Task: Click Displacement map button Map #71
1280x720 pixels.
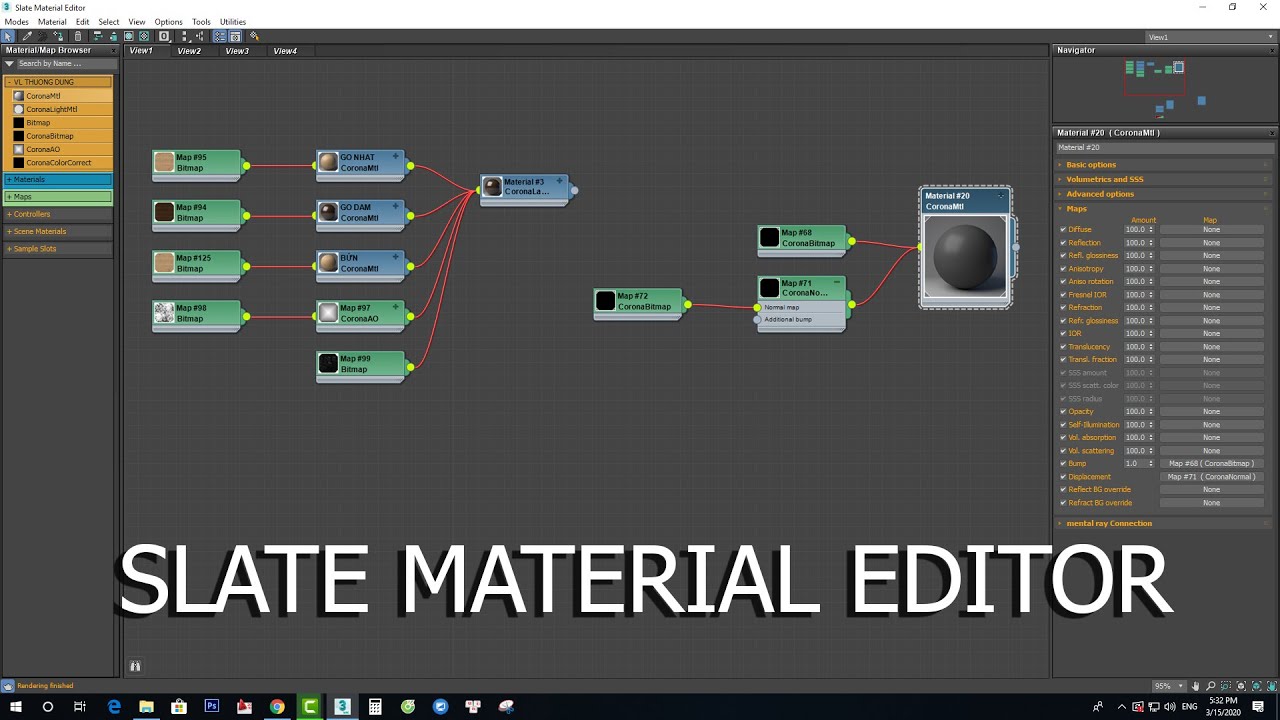Action: tap(1211, 477)
